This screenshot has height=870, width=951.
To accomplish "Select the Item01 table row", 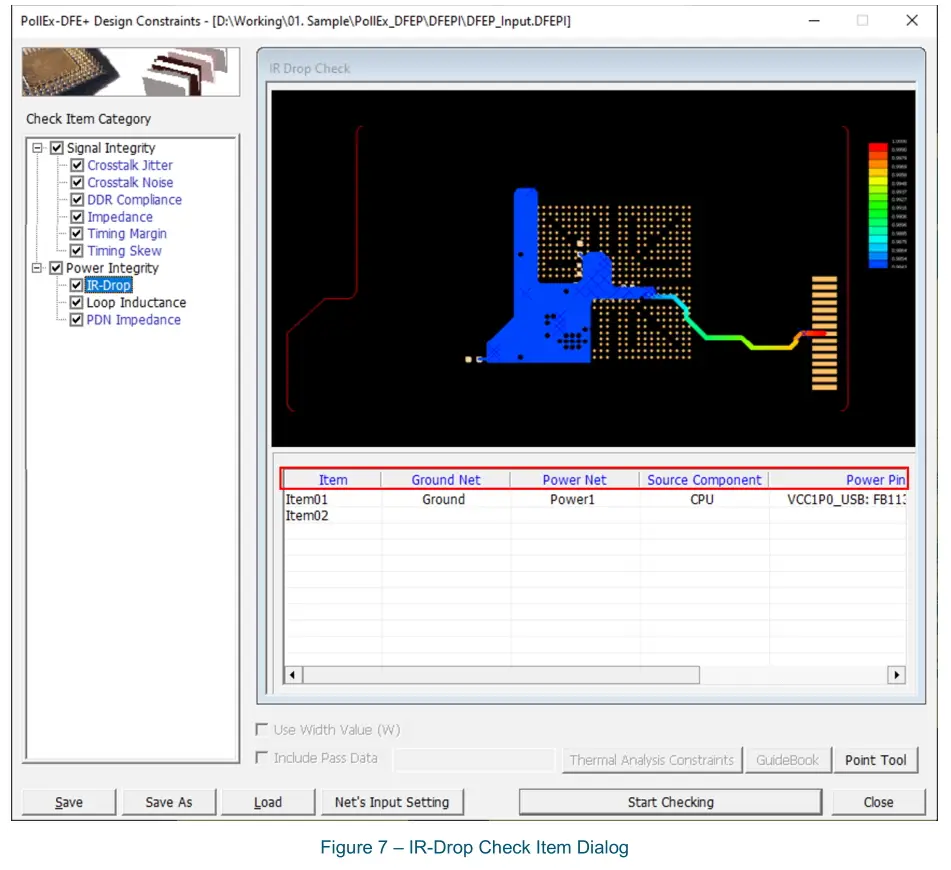I will click(x=307, y=499).
